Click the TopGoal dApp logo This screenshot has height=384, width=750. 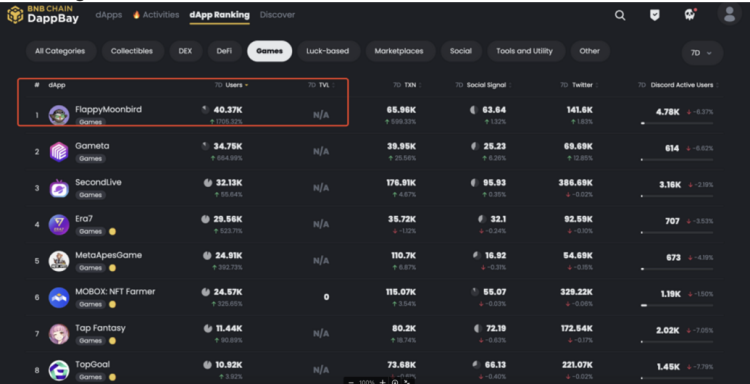[x=59, y=370]
